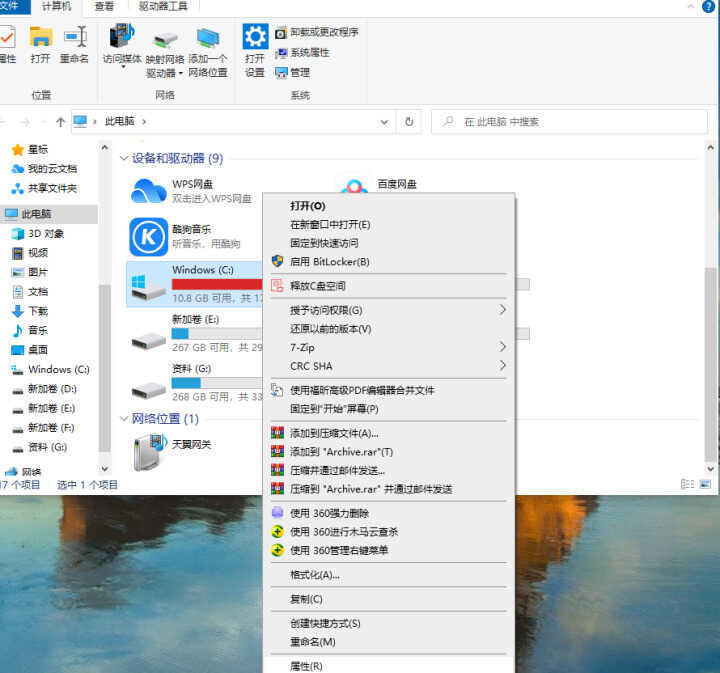Click Uninstall or change program (卸载或更改程序)
This screenshot has width=720, height=673.
(x=317, y=33)
